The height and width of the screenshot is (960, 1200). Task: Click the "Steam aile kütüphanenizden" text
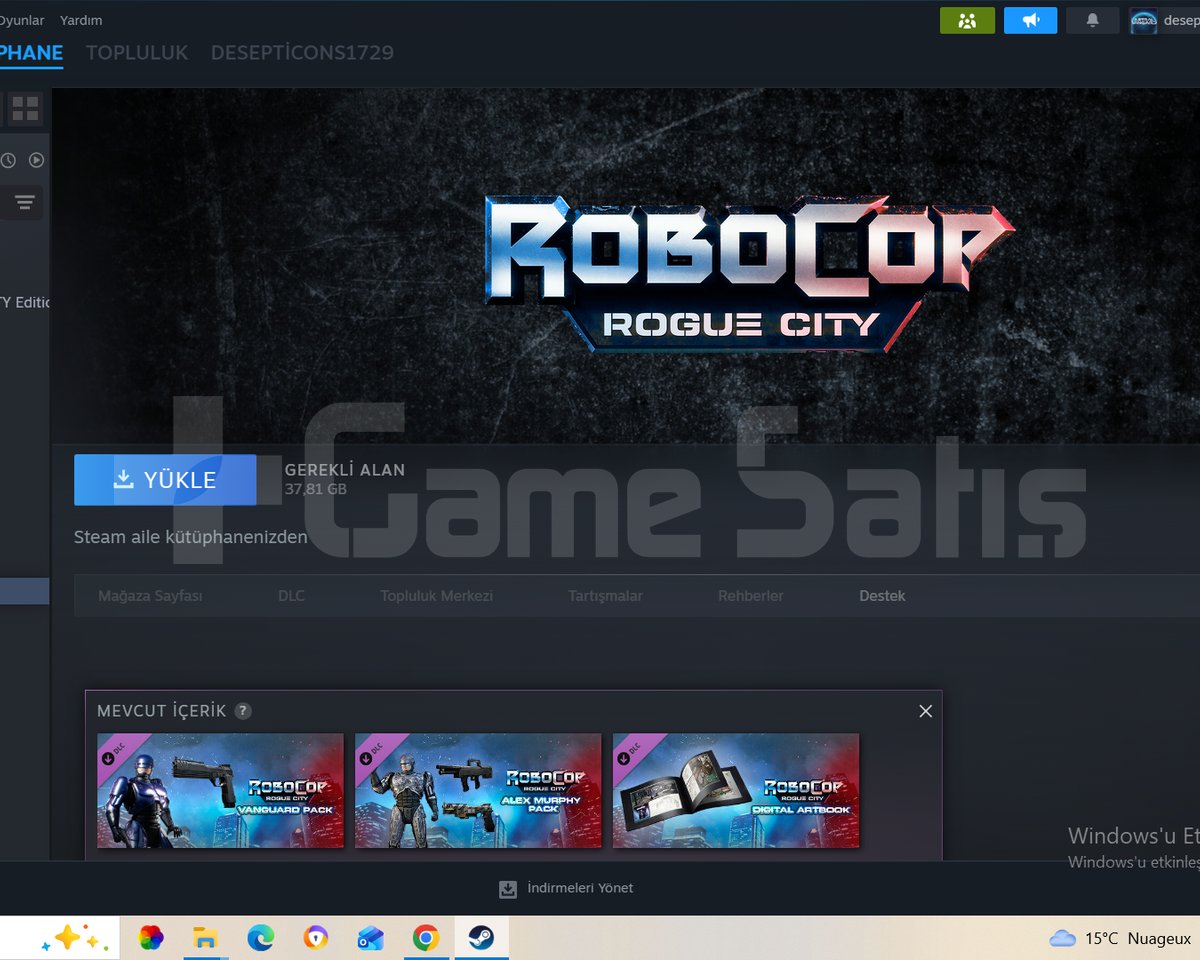tap(191, 538)
